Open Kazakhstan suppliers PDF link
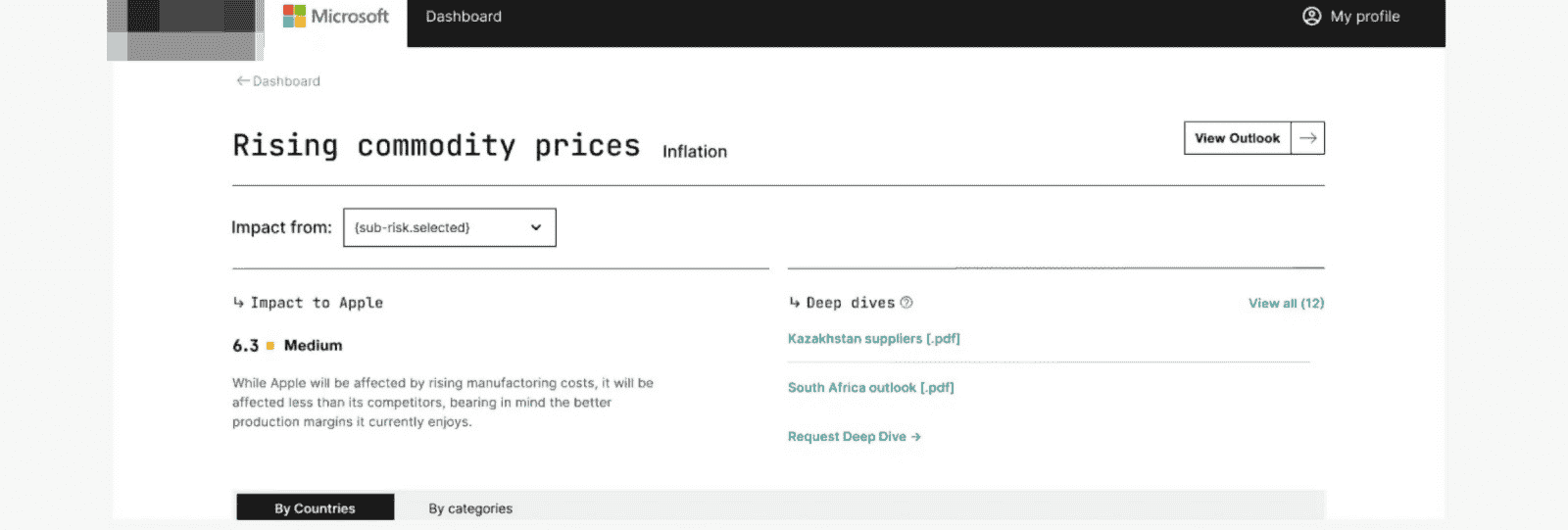The image size is (1568, 530). [x=873, y=339]
